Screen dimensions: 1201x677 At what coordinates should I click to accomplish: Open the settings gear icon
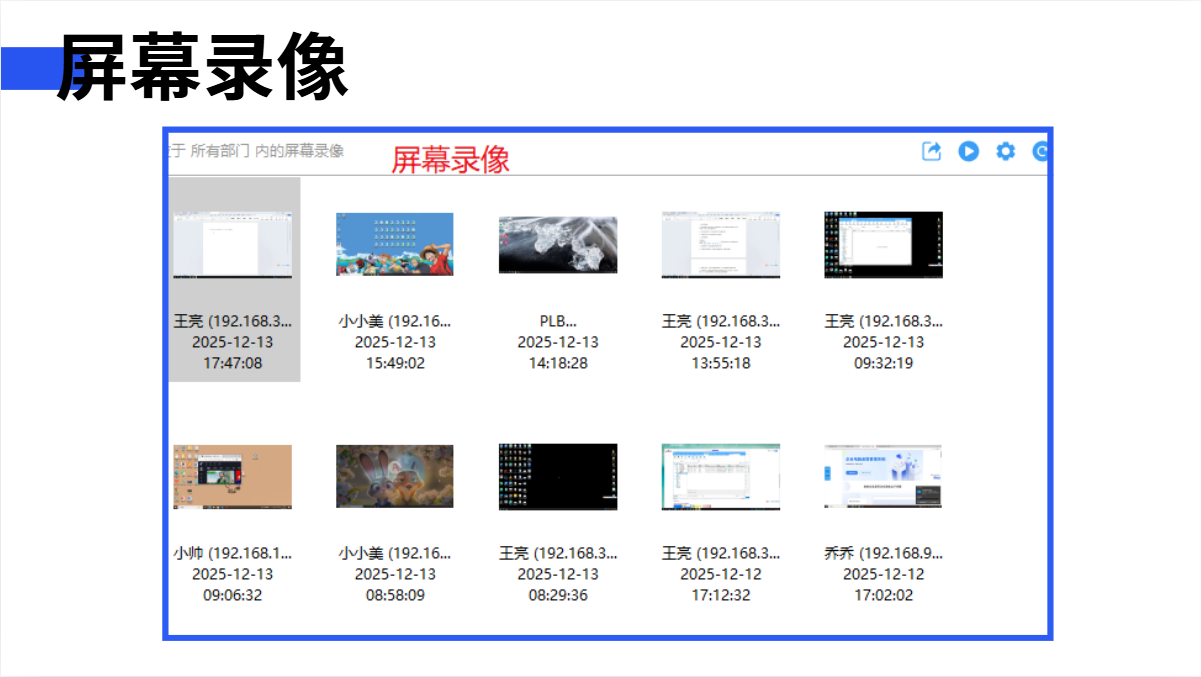[1005, 151]
